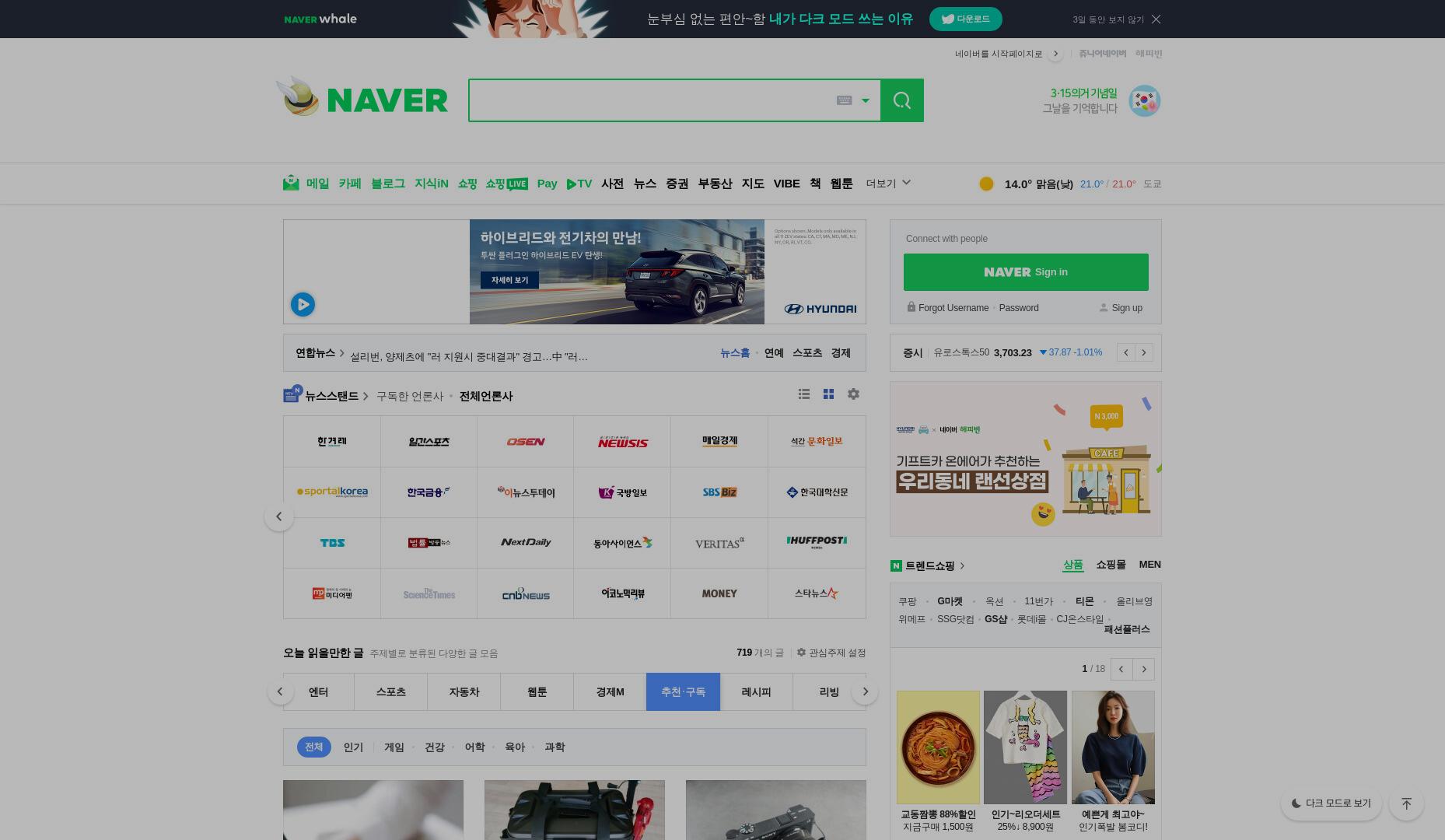
Task: Select 구독한 언론사 tab
Action: point(410,396)
